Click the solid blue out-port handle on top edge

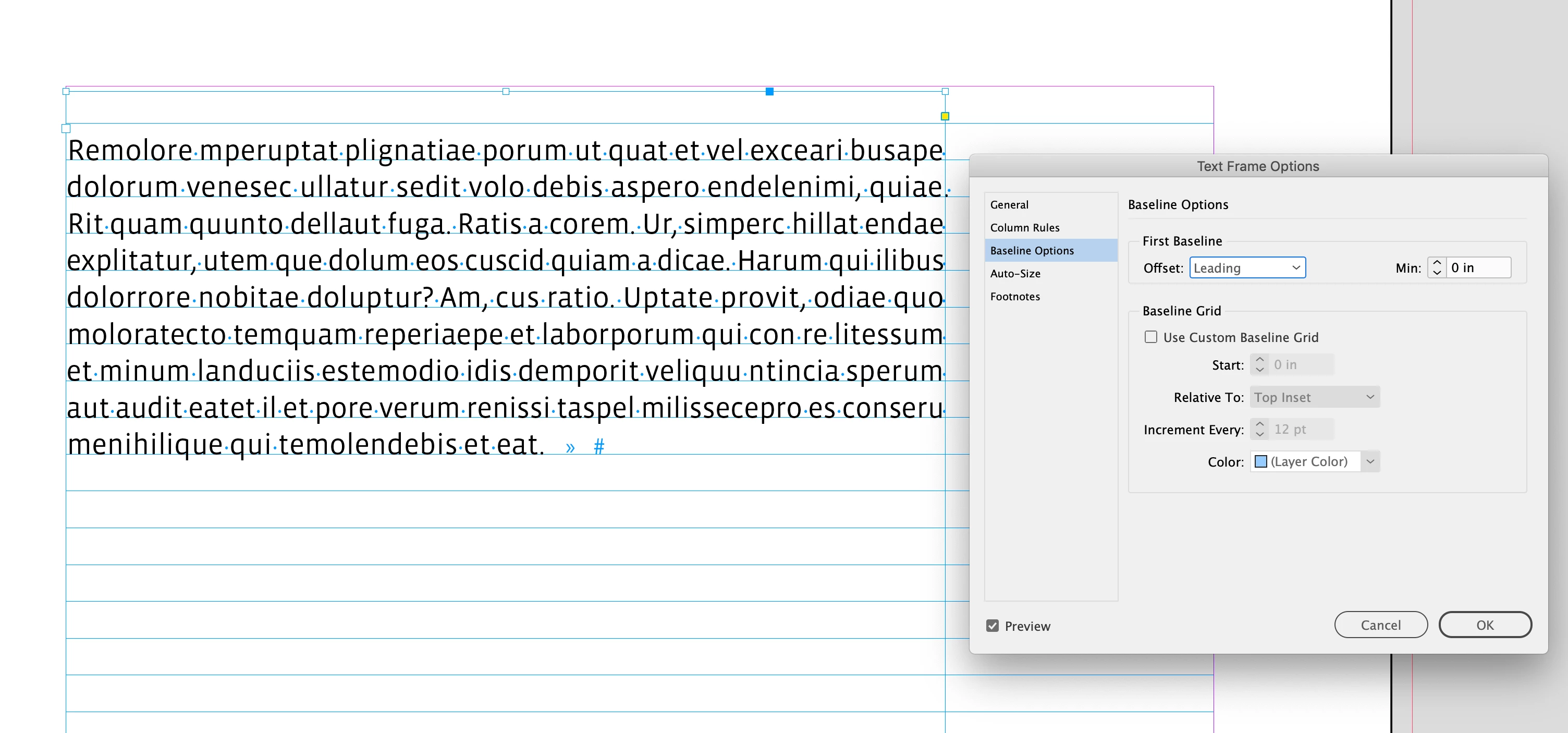tap(769, 91)
